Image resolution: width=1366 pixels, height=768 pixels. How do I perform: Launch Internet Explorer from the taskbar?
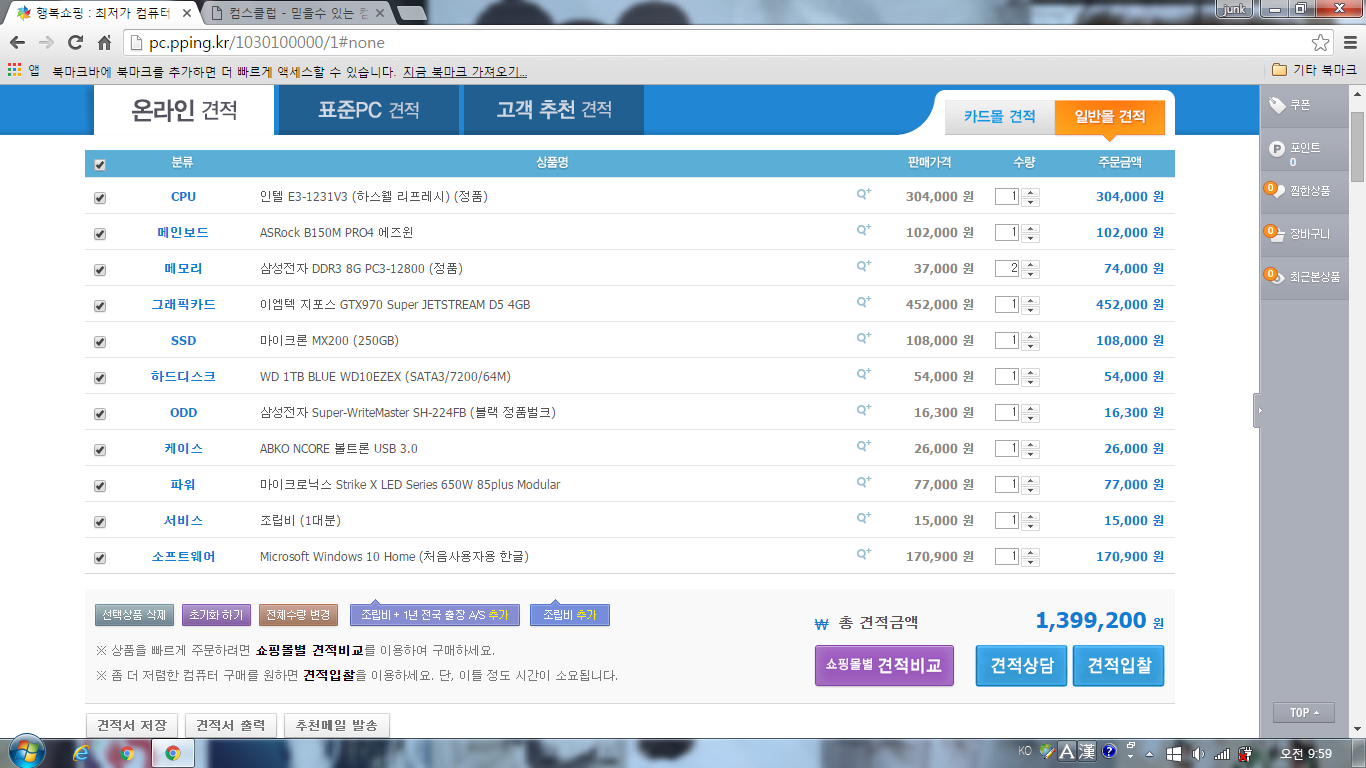80,754
